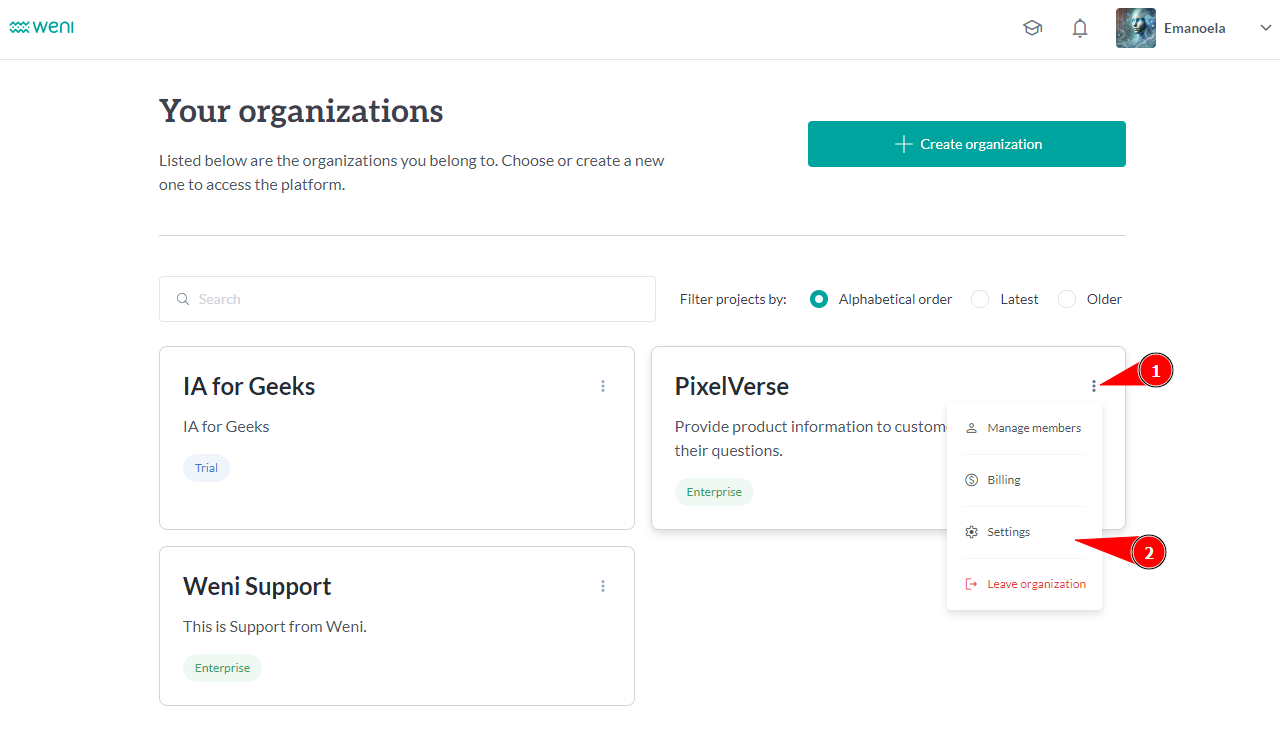
Task: Select Alphabetical order filter
Action: [819, 299]
